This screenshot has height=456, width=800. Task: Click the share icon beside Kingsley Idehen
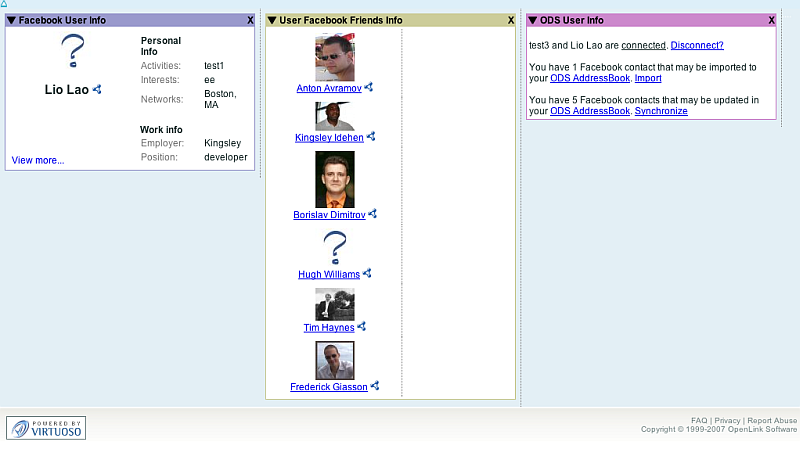tap(371, 136)
